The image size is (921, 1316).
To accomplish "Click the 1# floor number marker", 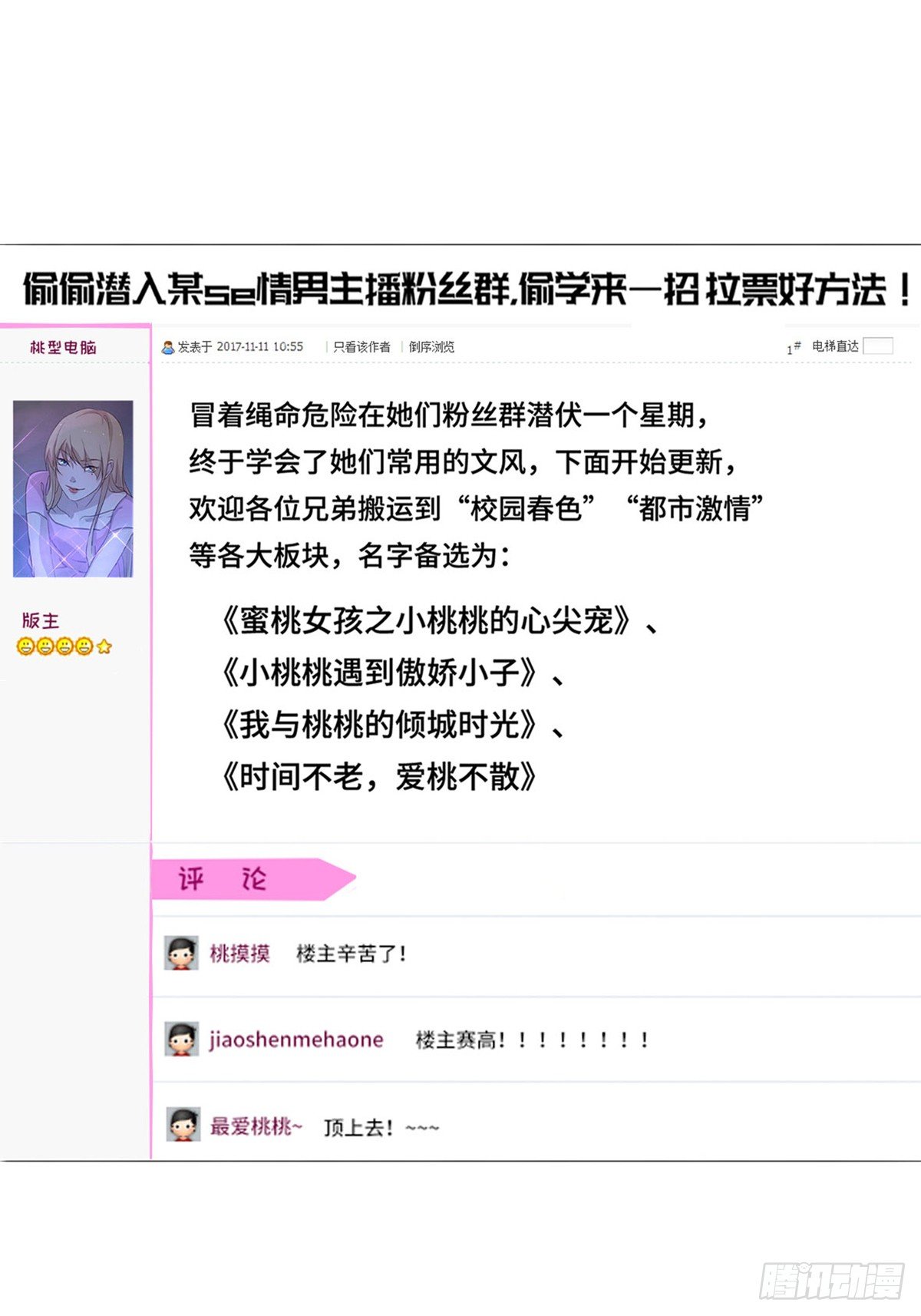I will [x=794, y=348].
